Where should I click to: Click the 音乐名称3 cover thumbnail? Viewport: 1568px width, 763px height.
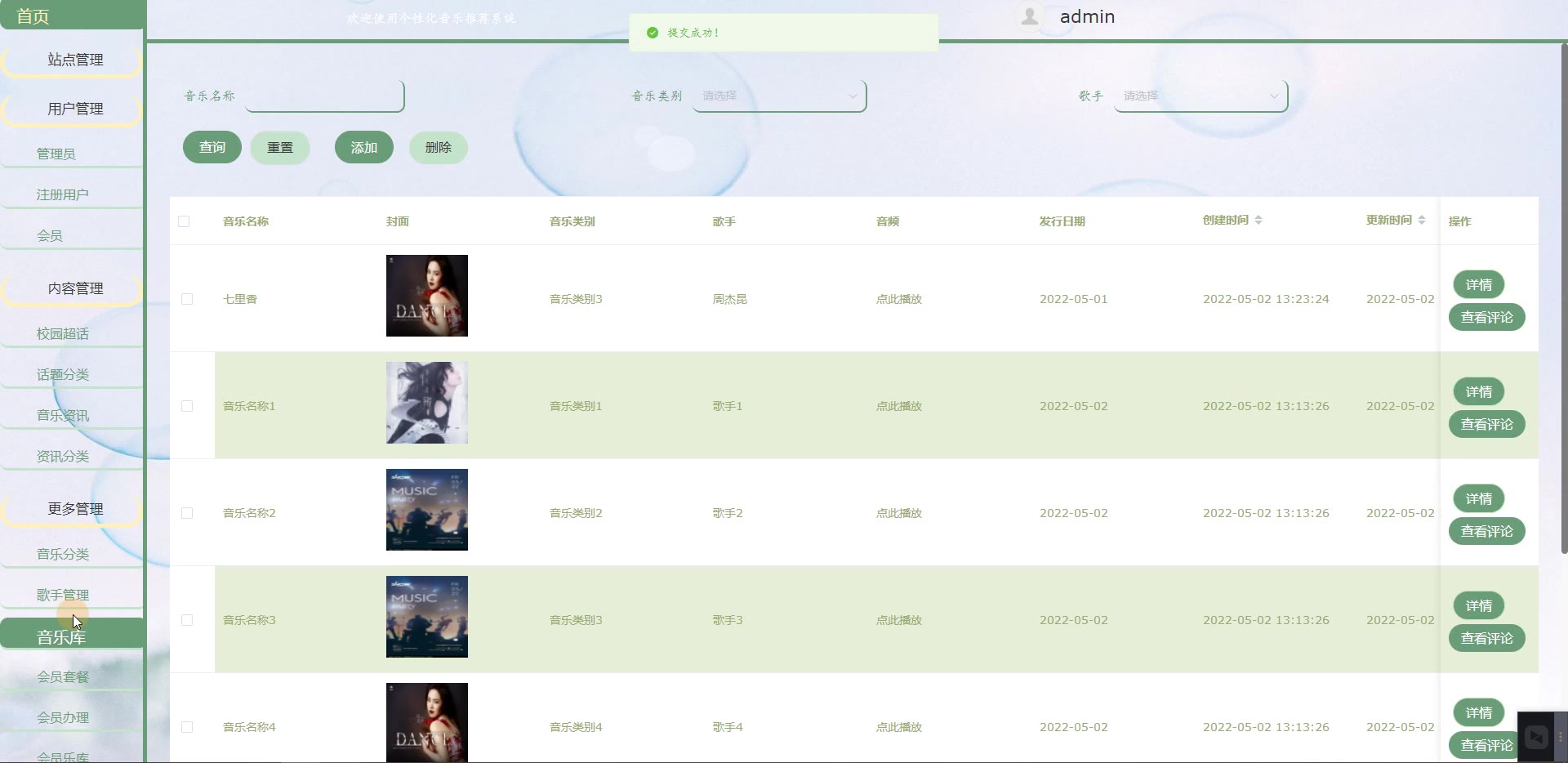point(427,617)
